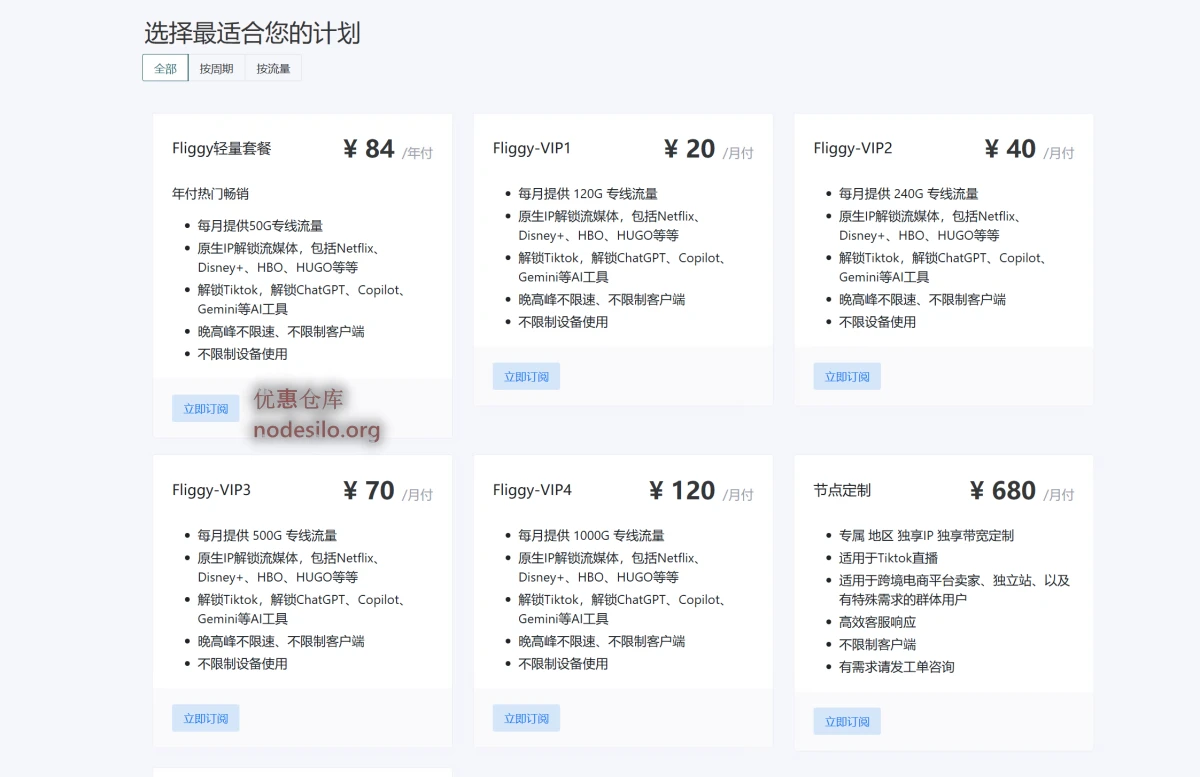
Task: Click 晚高峰不限速 line in the Fliggy-VIP2 card
Action: pyautogui.click(x=922, y=299)
